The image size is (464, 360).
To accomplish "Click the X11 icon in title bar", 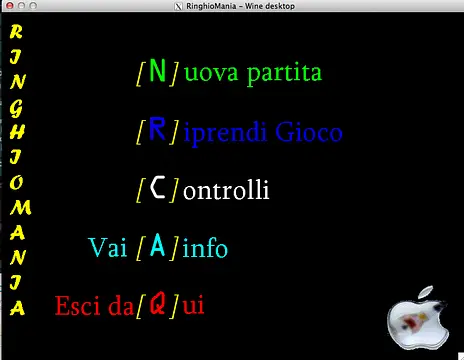I will click(179, 6).
